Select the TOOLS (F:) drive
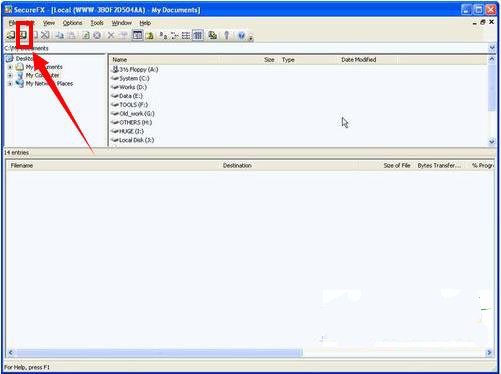Viewport: 501px width, 374px height. point(130,105)
